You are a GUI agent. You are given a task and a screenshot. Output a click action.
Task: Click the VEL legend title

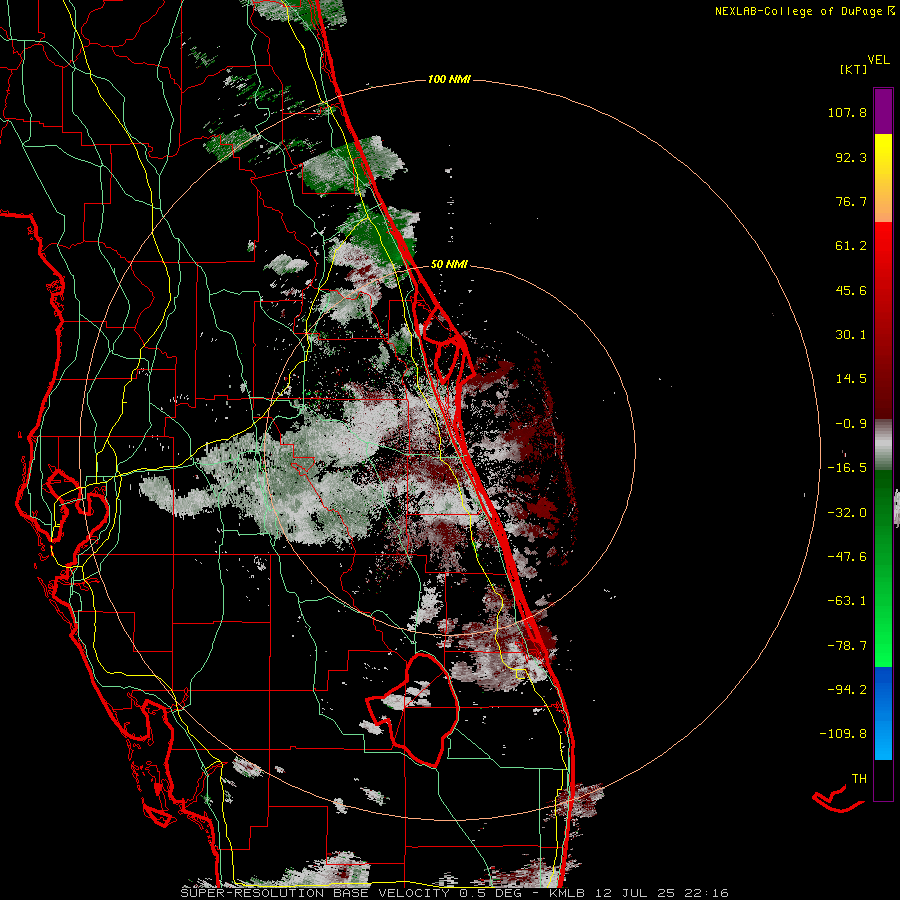(x=878, y=60)
